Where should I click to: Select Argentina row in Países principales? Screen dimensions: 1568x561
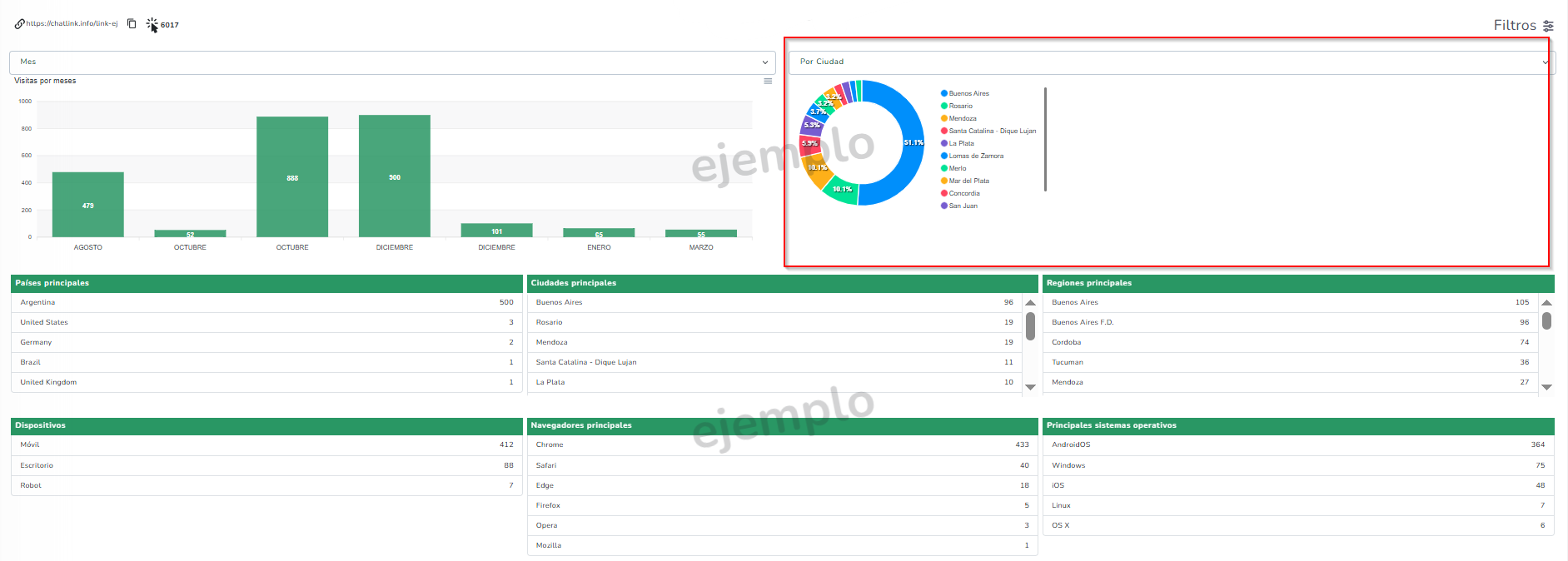(266, 303)
